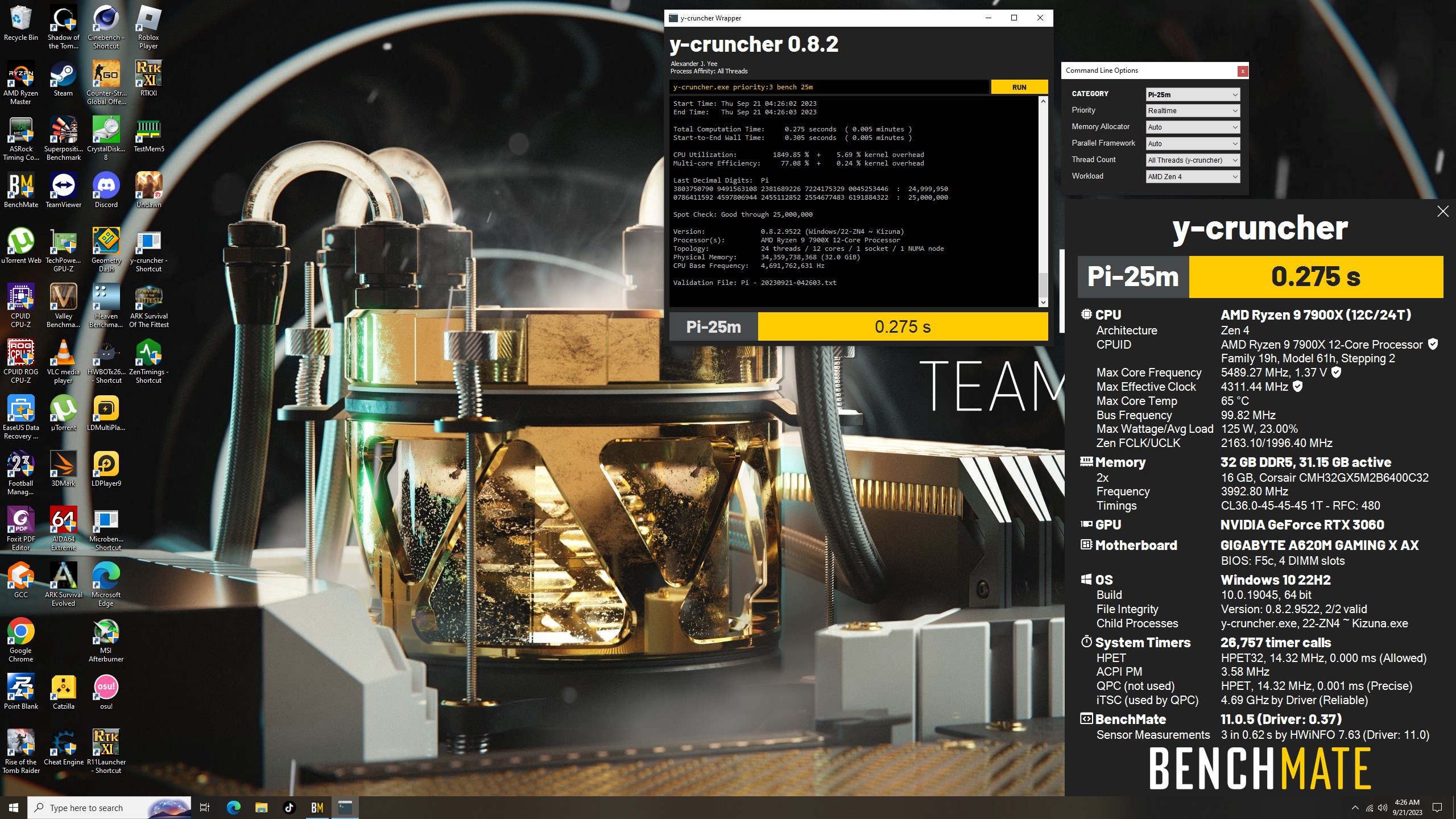Launch VLC media player icon

tap(63, 362)
